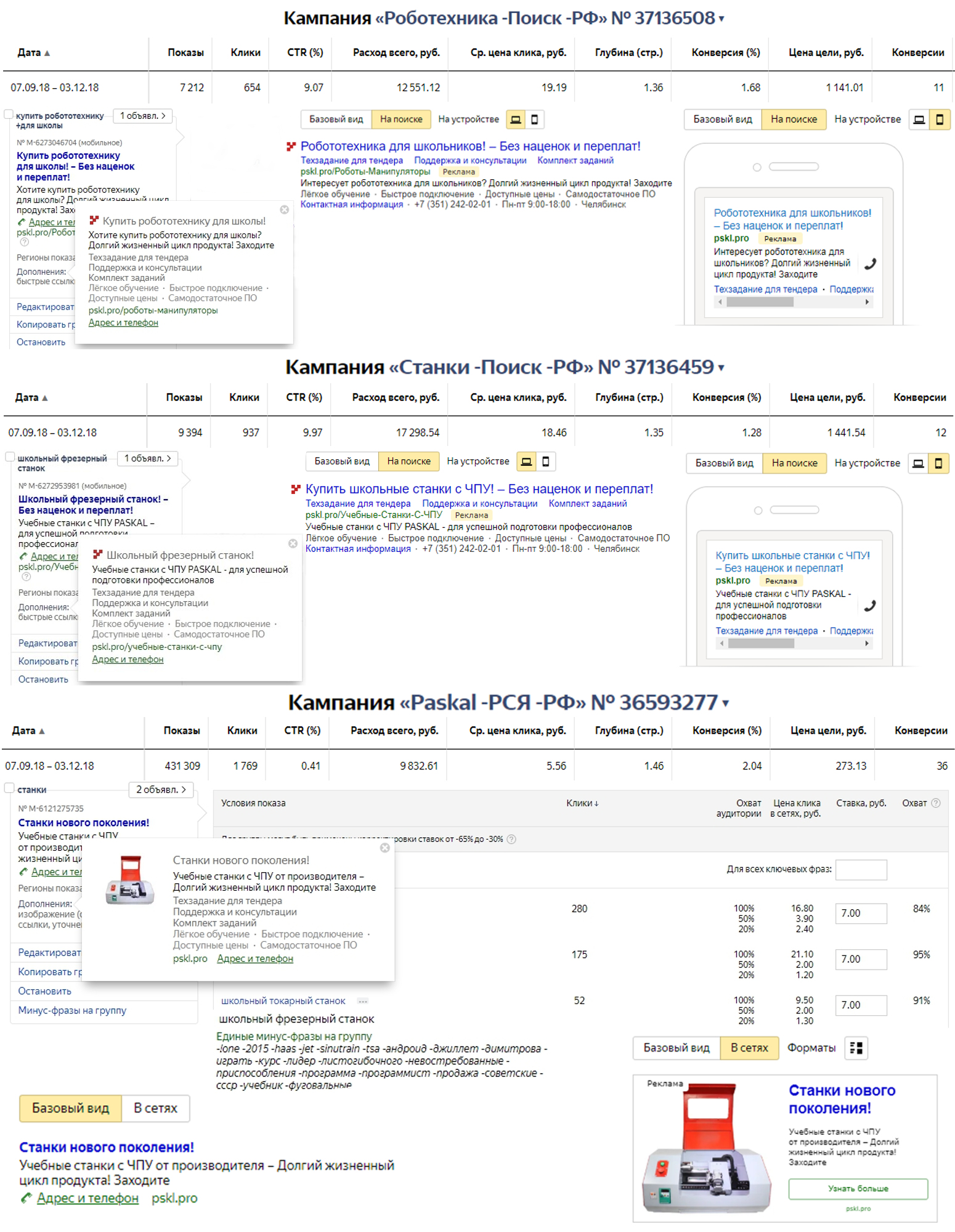The image size is (955, 1232).
Task: Select mobile icon above robotics phone preview
Action: point(940,120)
